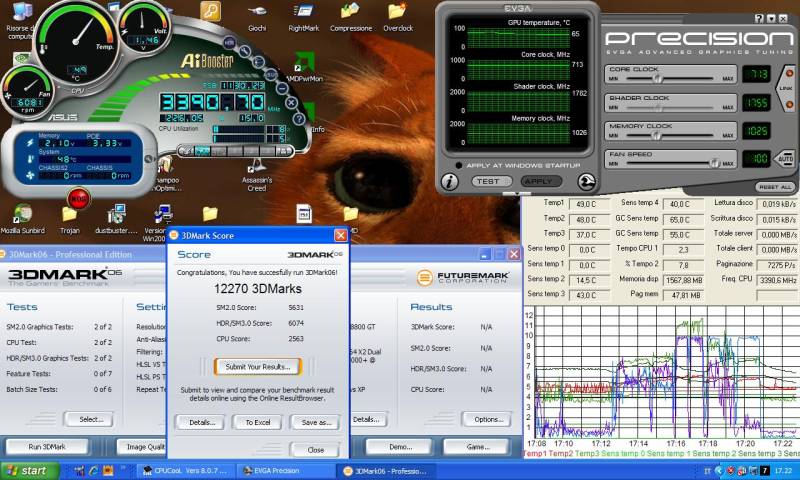Open the dustbuster desktop icon
800x480 pixels.
click(x=116, y=219)
